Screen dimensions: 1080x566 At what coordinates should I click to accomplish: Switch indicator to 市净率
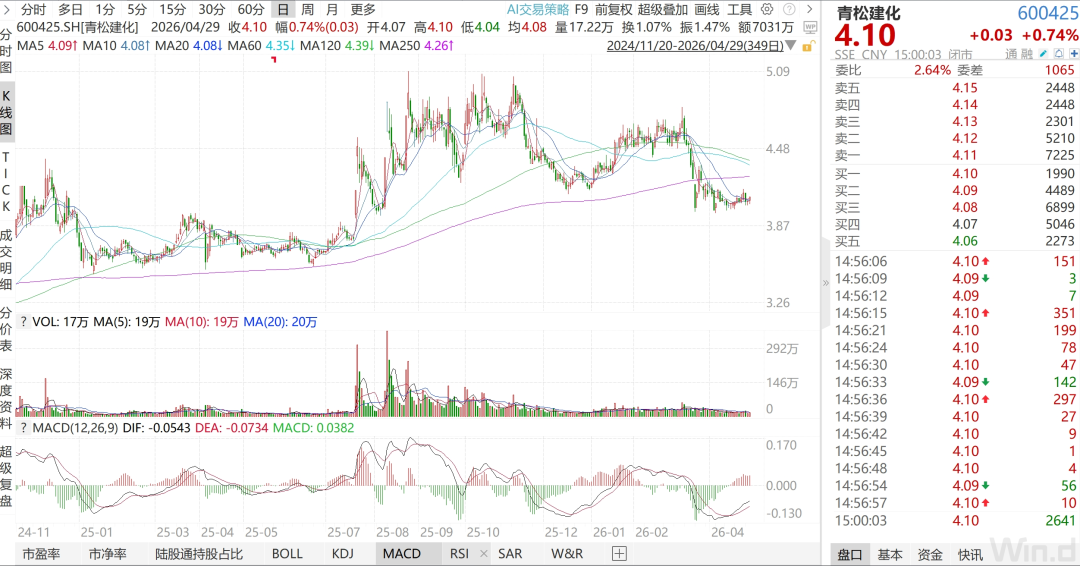pos(107,554)
